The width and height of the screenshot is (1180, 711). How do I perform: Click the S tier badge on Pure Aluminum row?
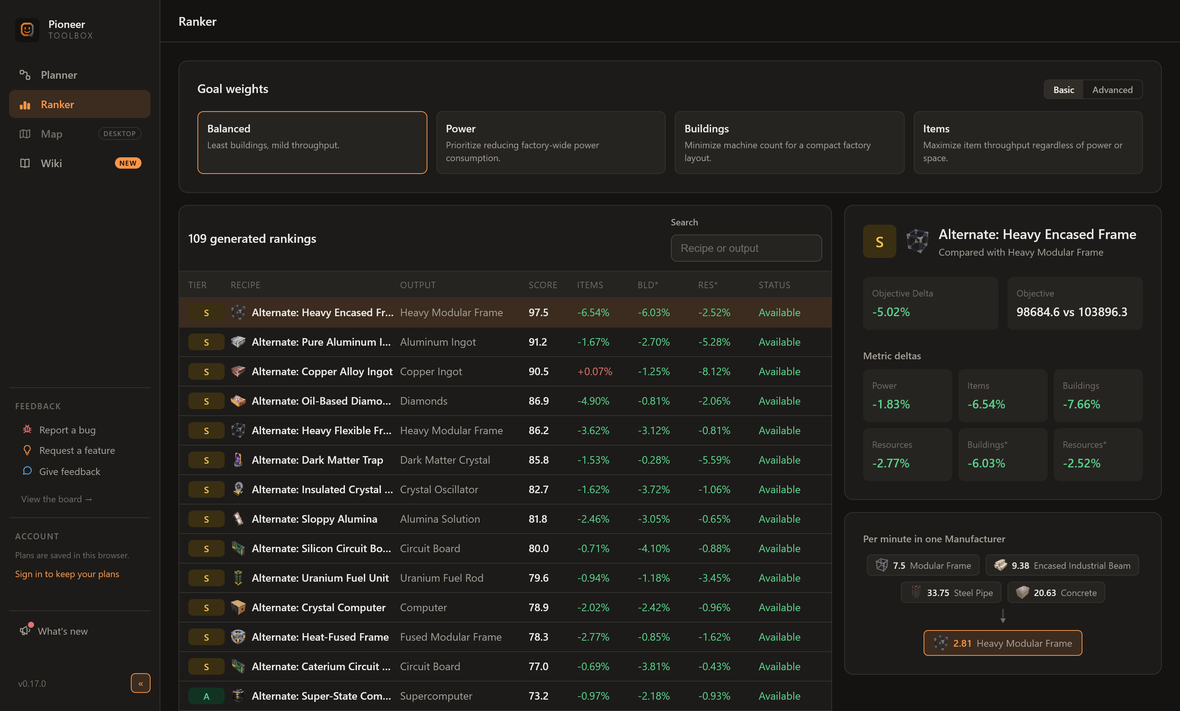(206, 342)
